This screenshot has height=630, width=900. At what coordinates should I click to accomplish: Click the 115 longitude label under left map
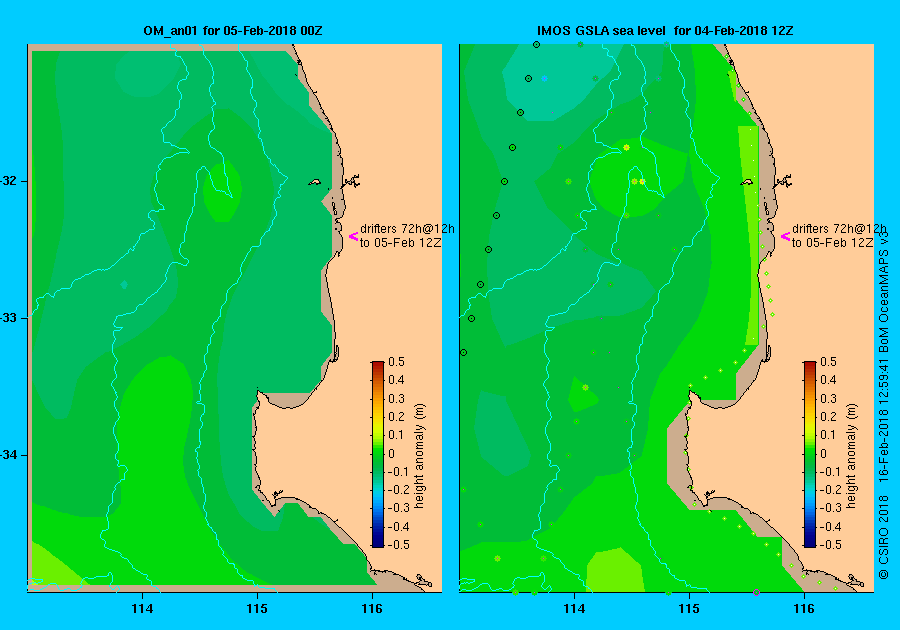[x=257, y=609]
